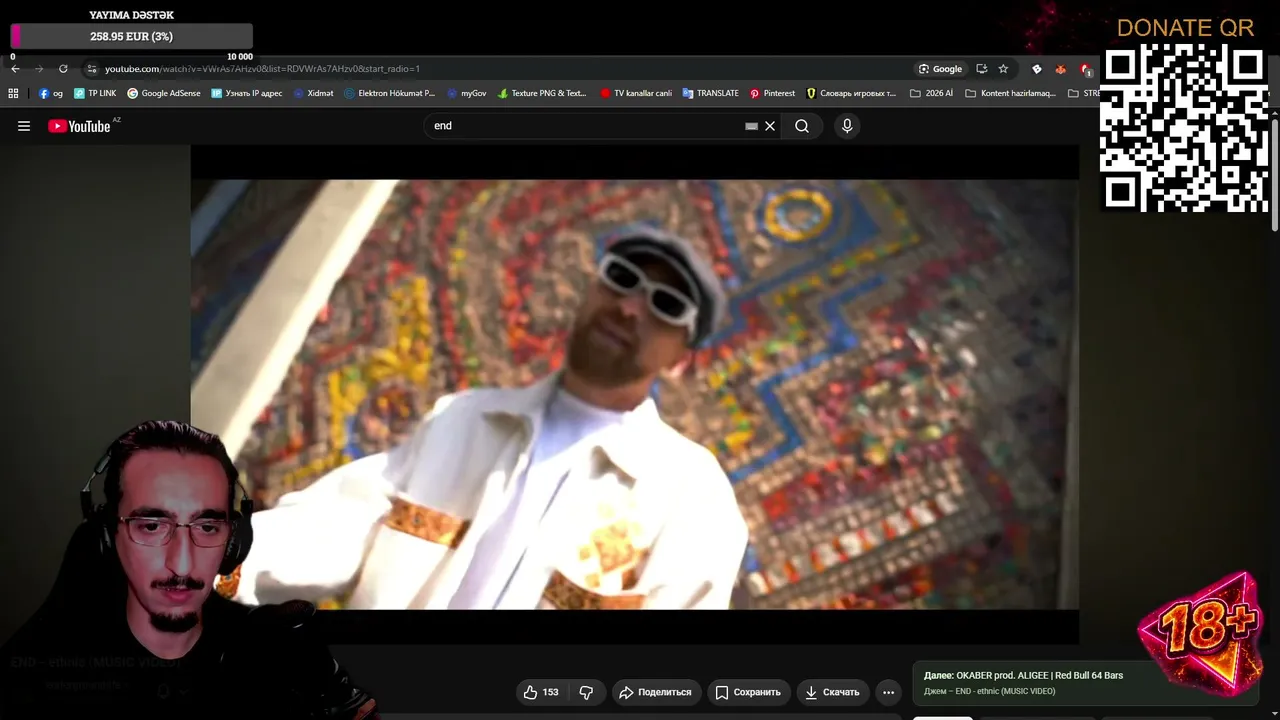
Task: Open the TV kanallar canli bookmark
Action: click(636, 93)
